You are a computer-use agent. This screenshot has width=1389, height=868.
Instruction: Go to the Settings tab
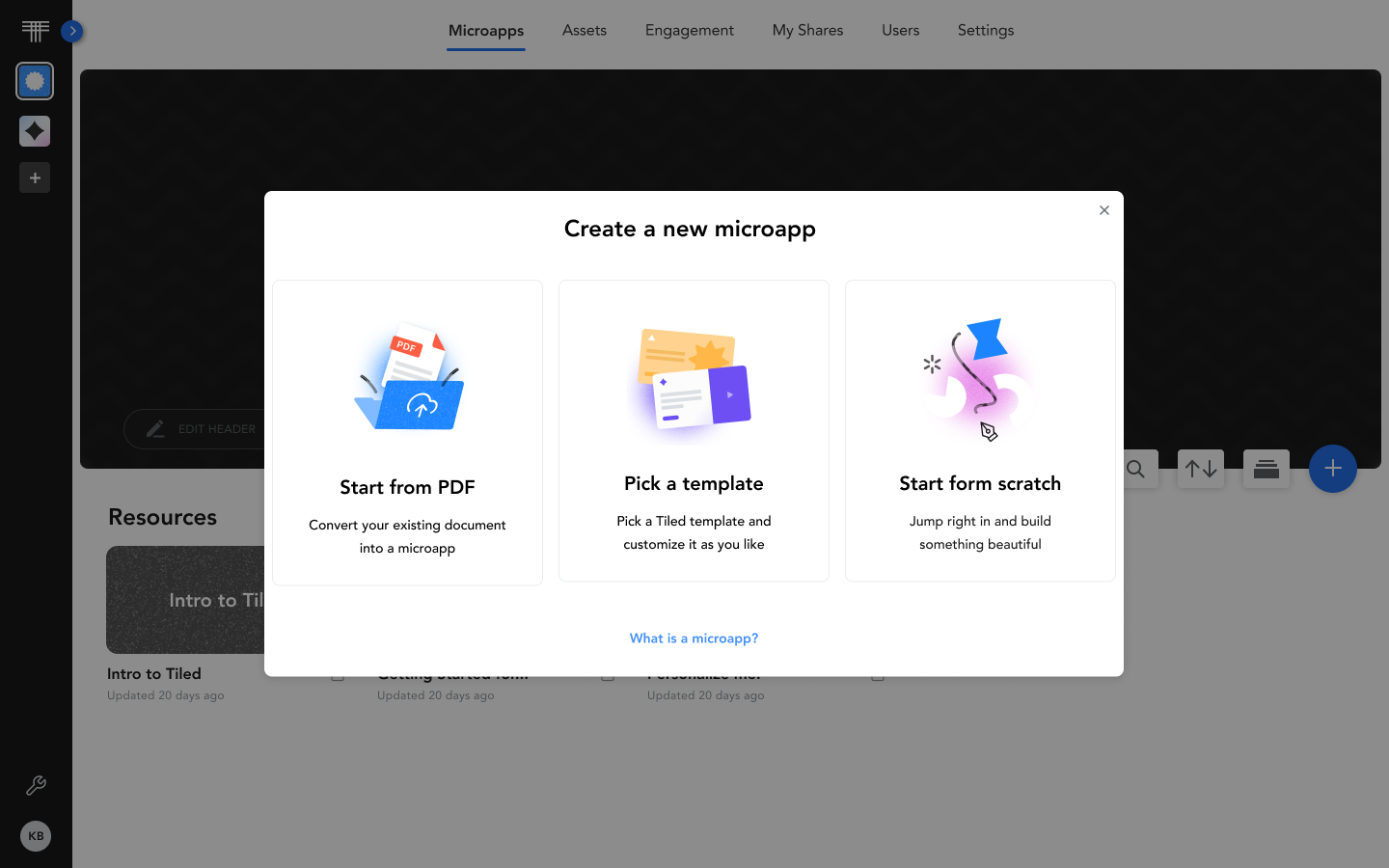pos(986,30)
